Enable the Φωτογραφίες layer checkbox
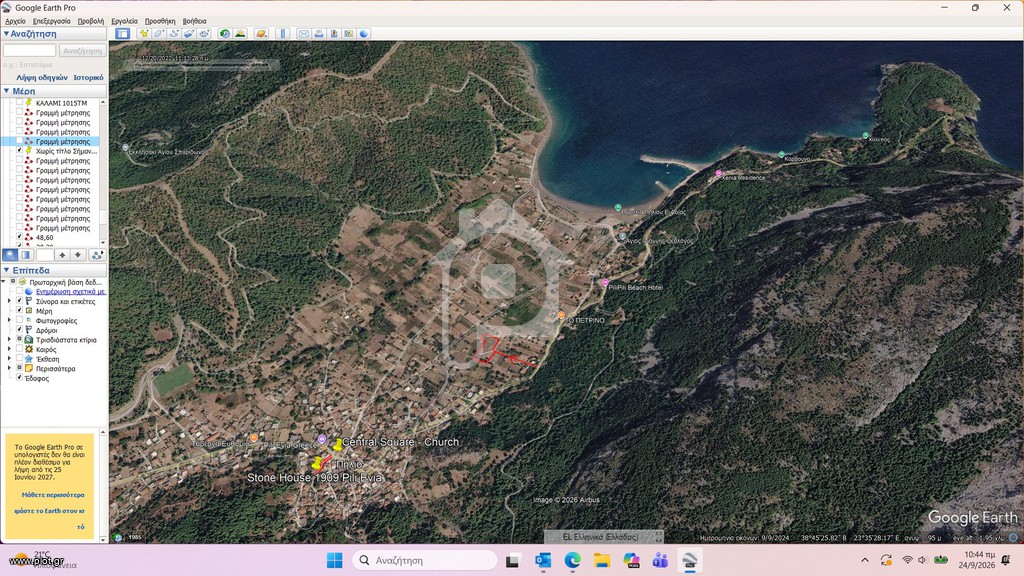This screenshot has height=576, width=1024. [20, 321]
